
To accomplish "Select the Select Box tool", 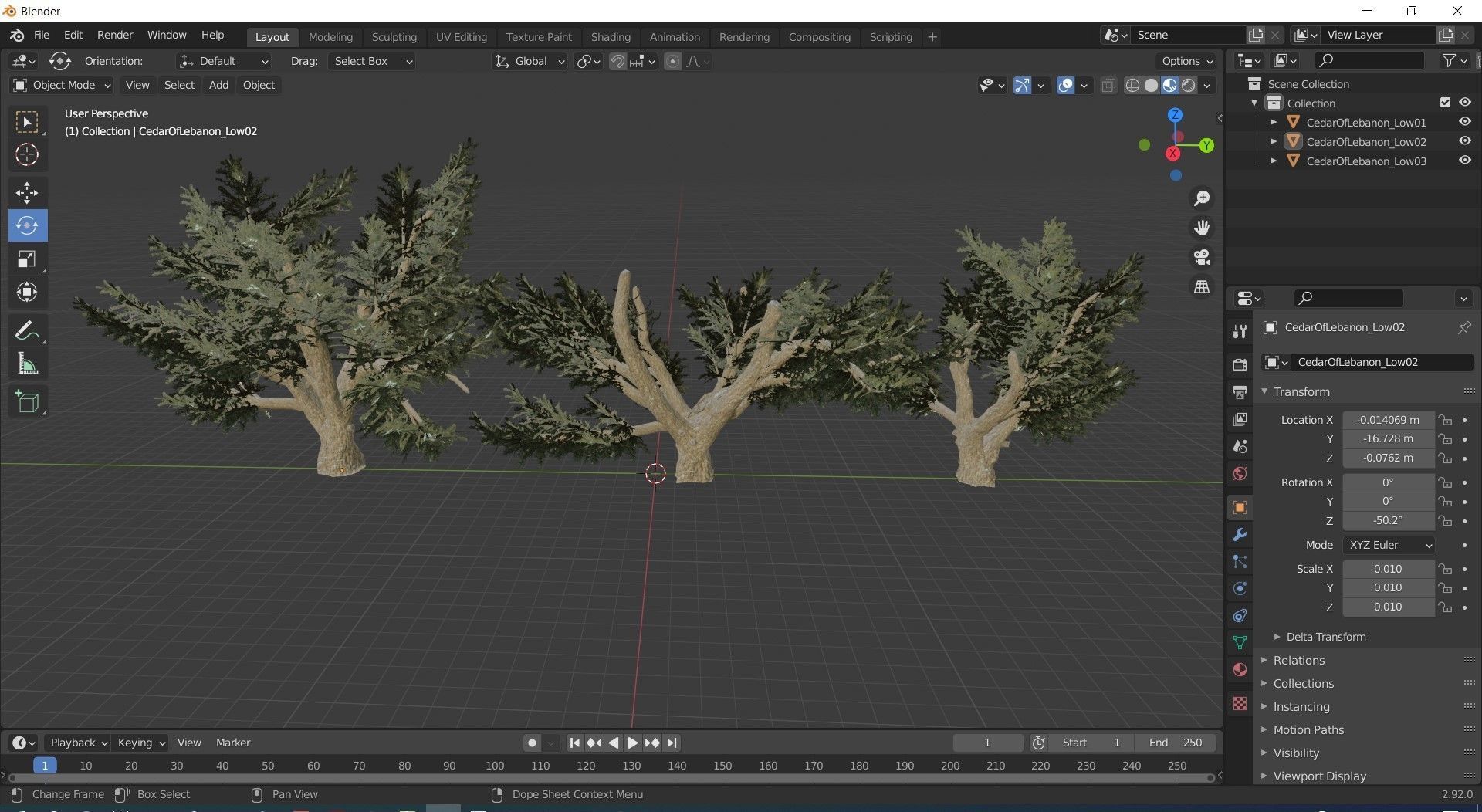I will pos(27,123).
